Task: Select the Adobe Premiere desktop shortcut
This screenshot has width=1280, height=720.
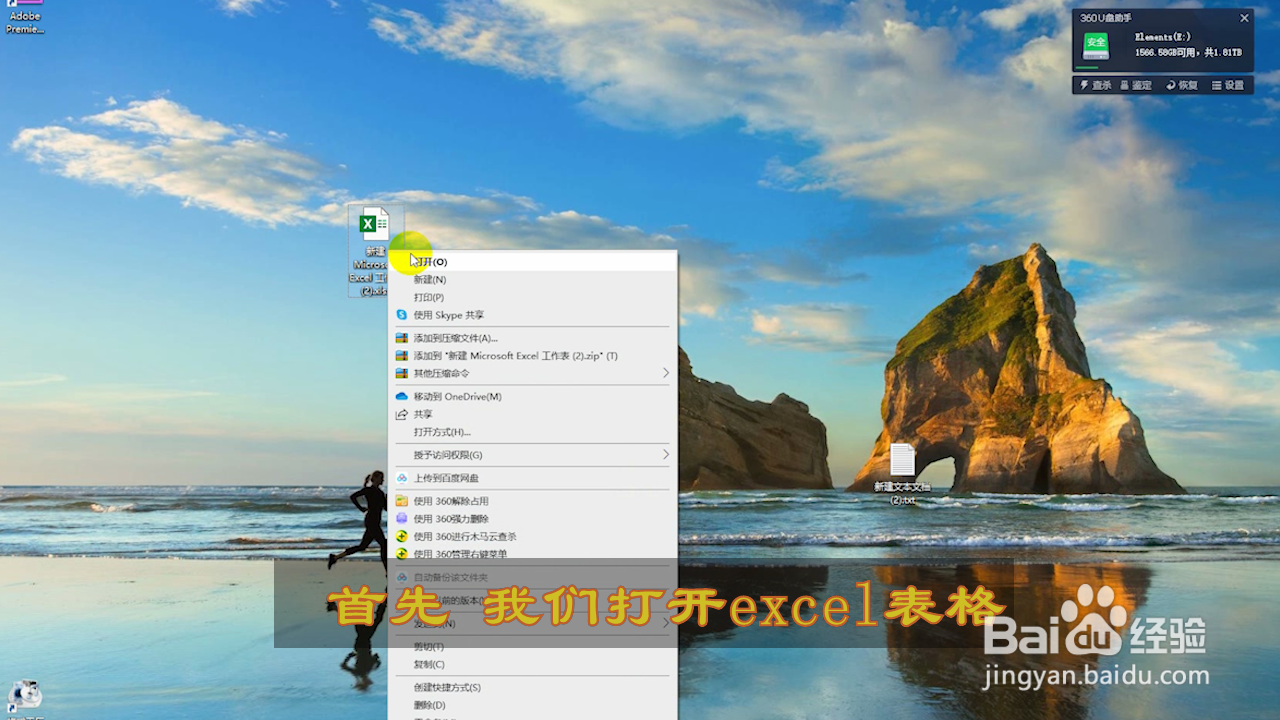Action: 24,17
